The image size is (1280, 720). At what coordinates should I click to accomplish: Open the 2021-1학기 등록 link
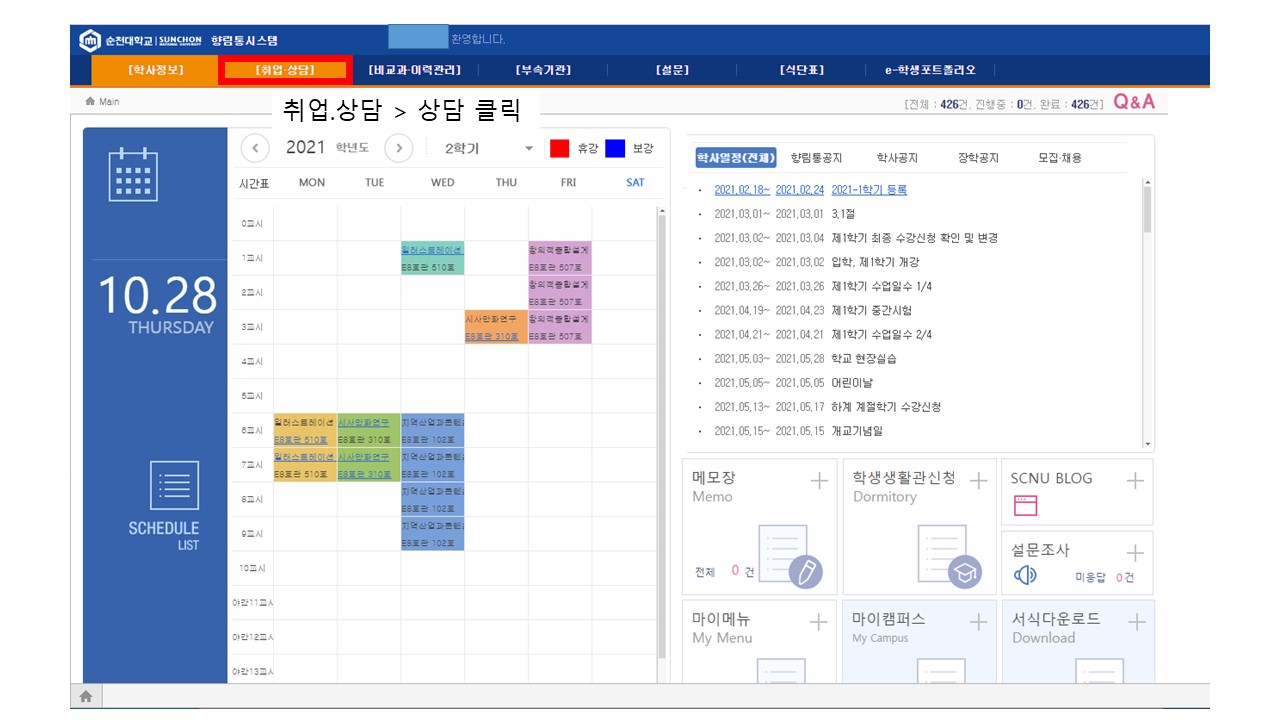869,190
